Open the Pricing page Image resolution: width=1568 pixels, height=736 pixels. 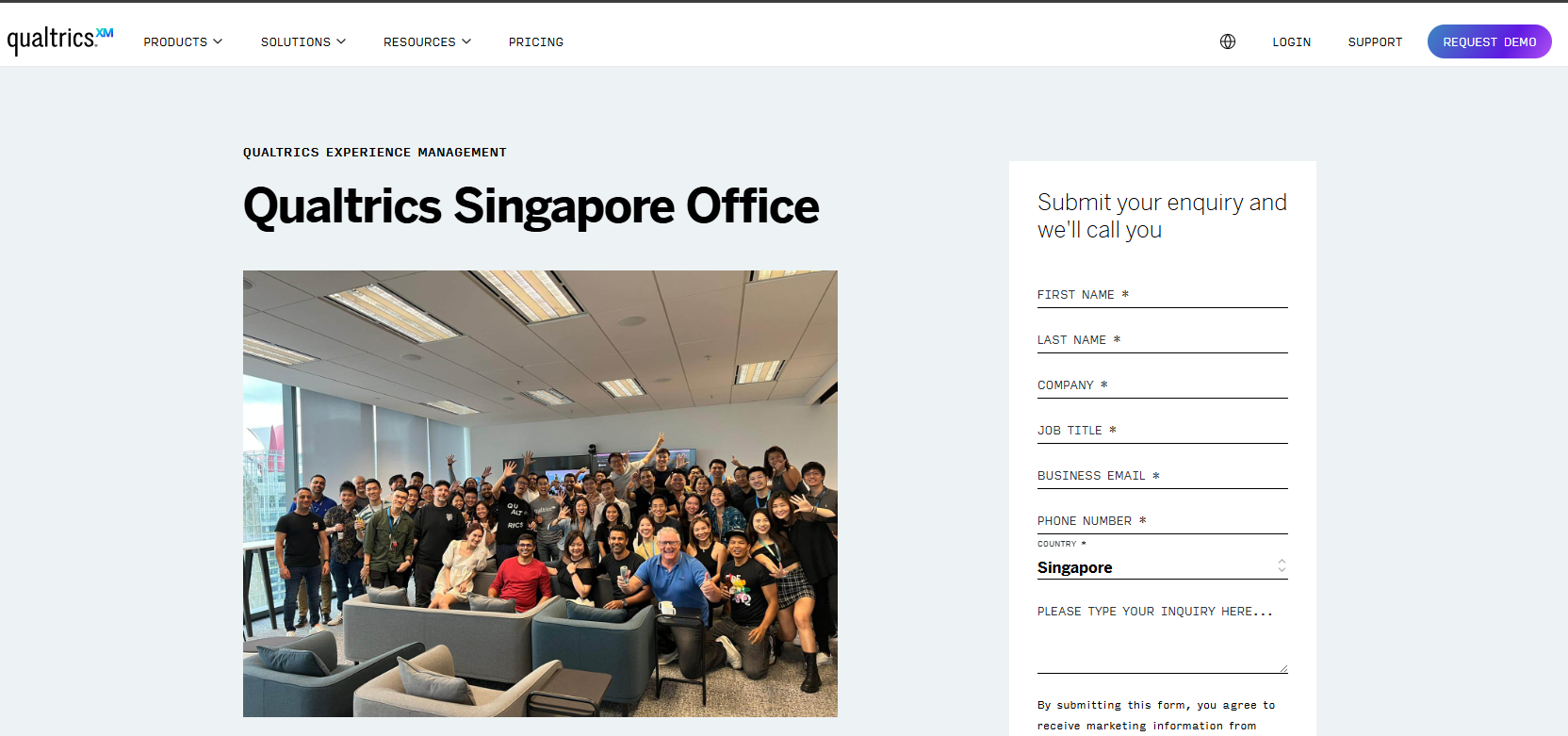(535, 42)
